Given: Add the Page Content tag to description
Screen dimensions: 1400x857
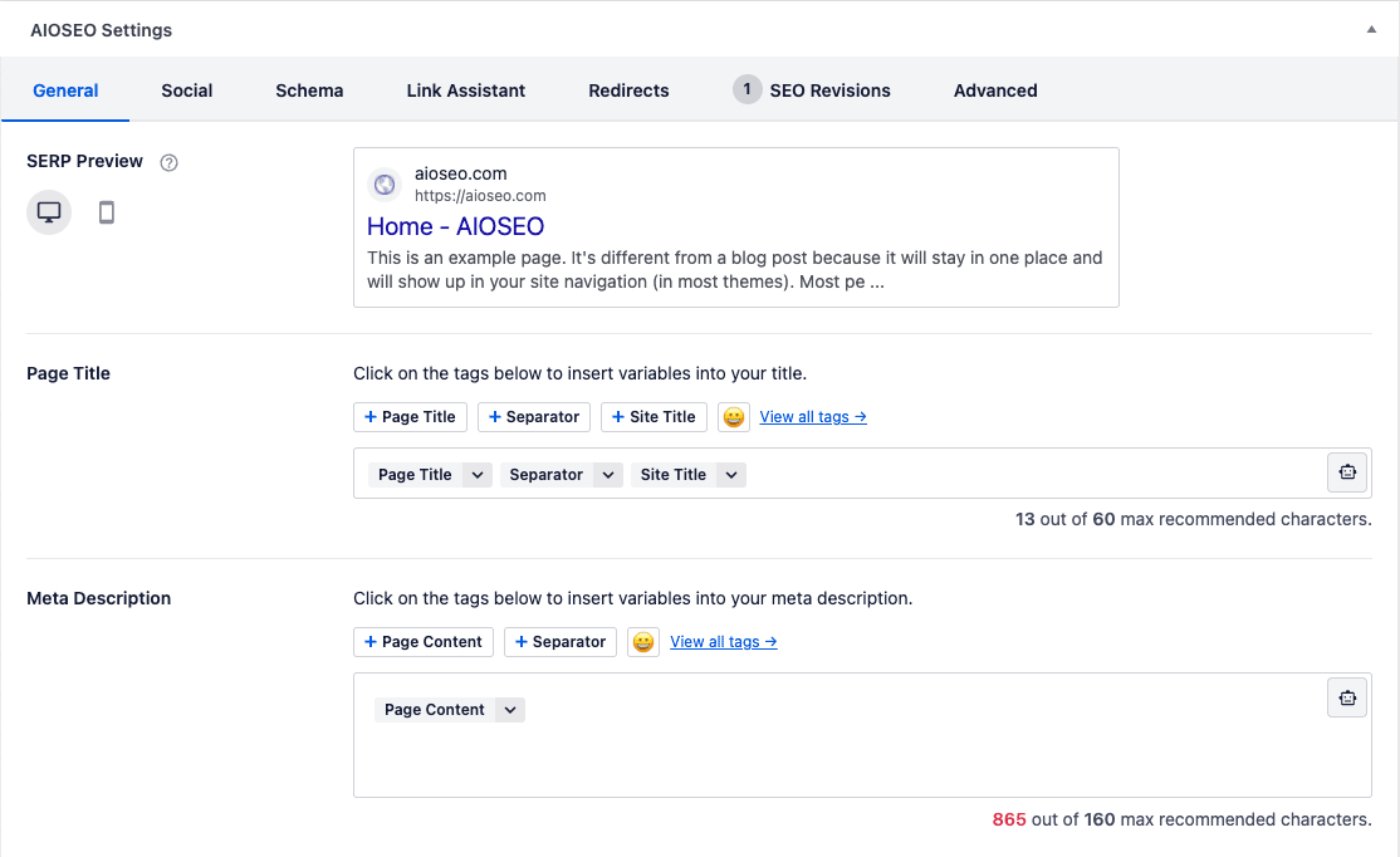Looking at the screenshot, I should [x=423, y=642].
